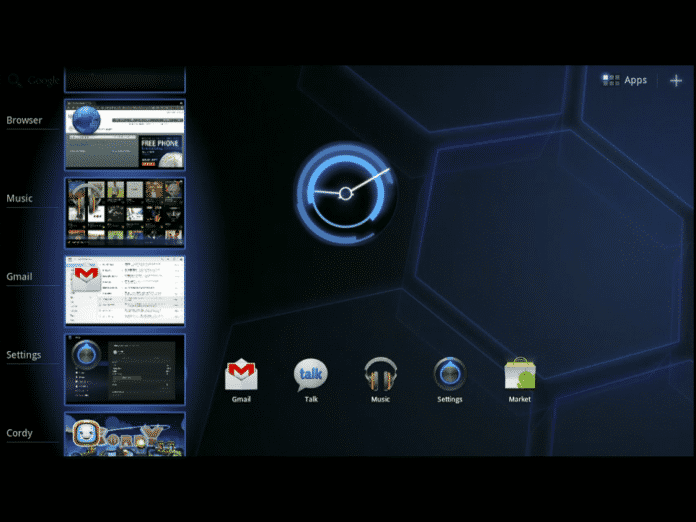Select the Settings label in recent apps list
The width and height of the screenshot is (696, 522).
click(24, 355)
